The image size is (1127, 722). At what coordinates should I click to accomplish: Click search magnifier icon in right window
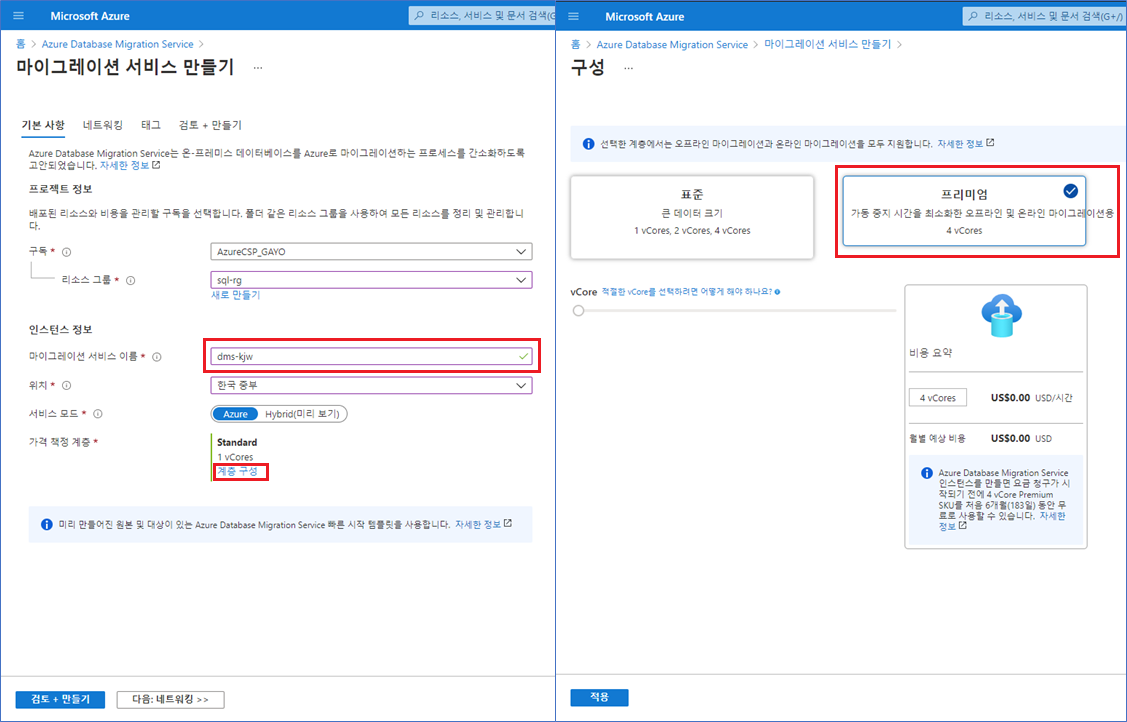click(x=974, y=17)
